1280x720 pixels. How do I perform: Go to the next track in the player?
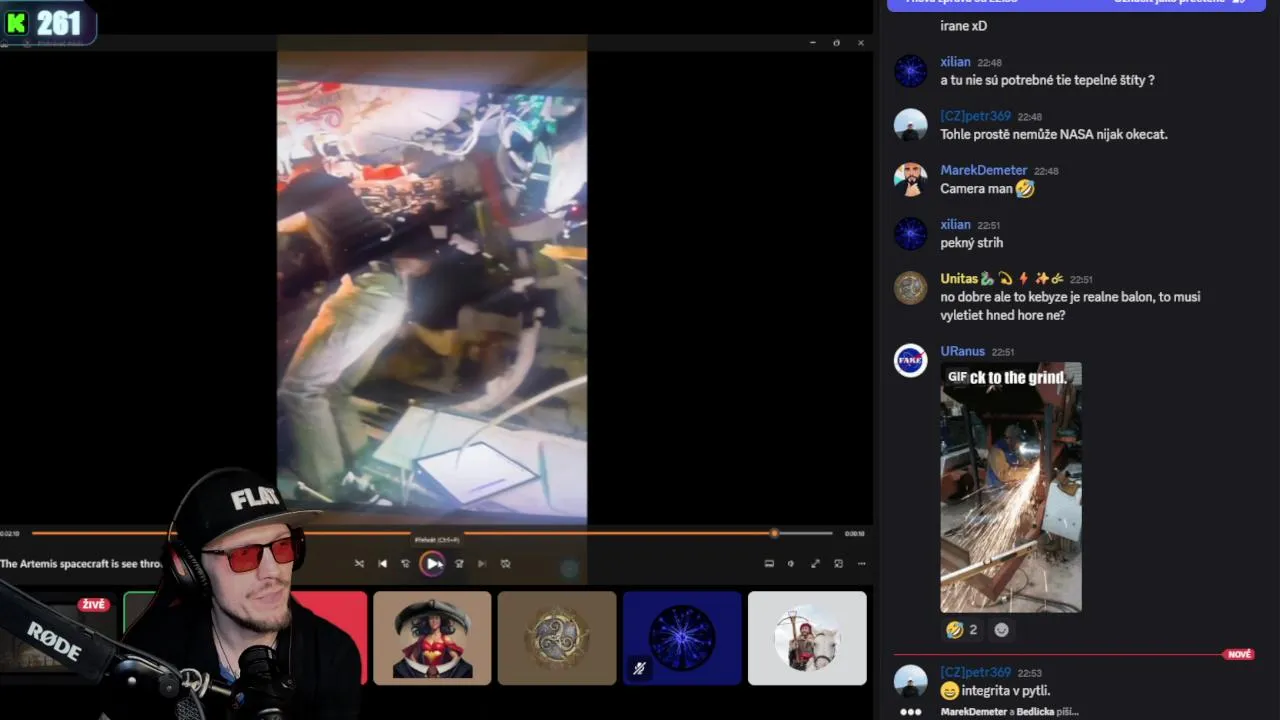482,564
